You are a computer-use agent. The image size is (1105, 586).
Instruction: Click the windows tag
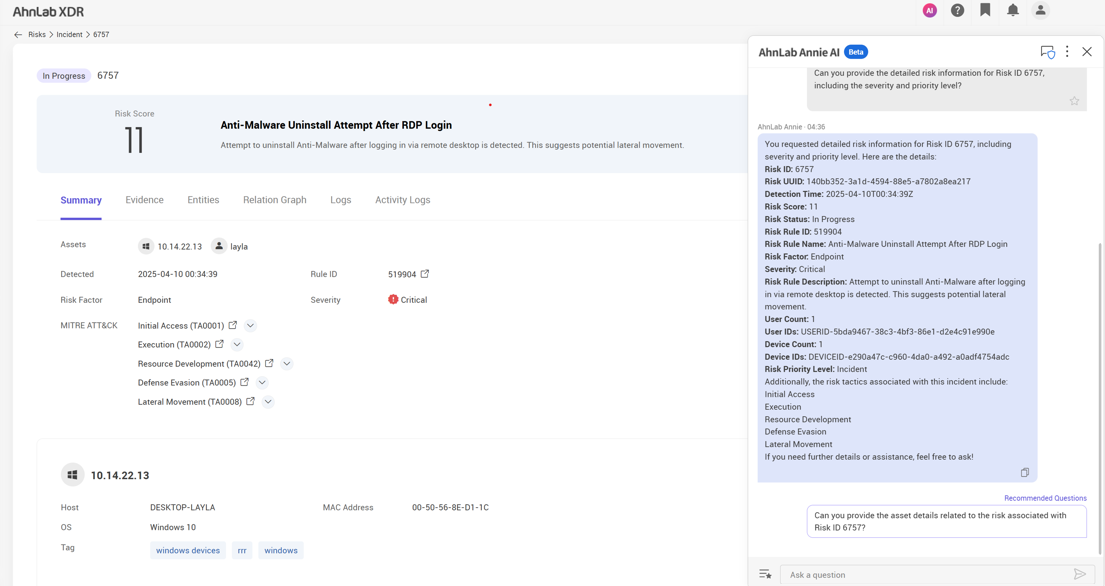tap(280, 550)
